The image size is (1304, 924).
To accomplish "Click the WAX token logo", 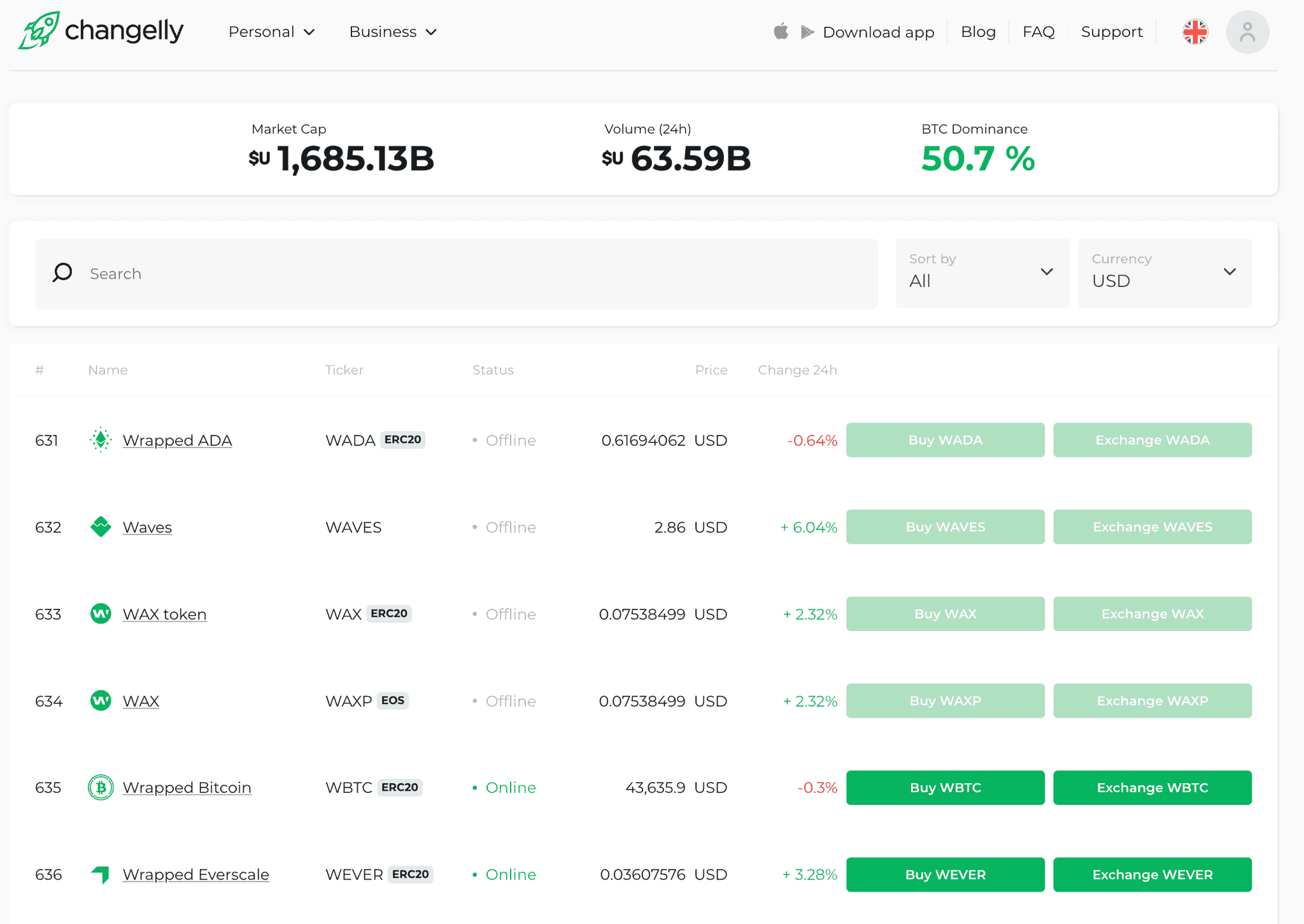I will [x=101, y=613].
